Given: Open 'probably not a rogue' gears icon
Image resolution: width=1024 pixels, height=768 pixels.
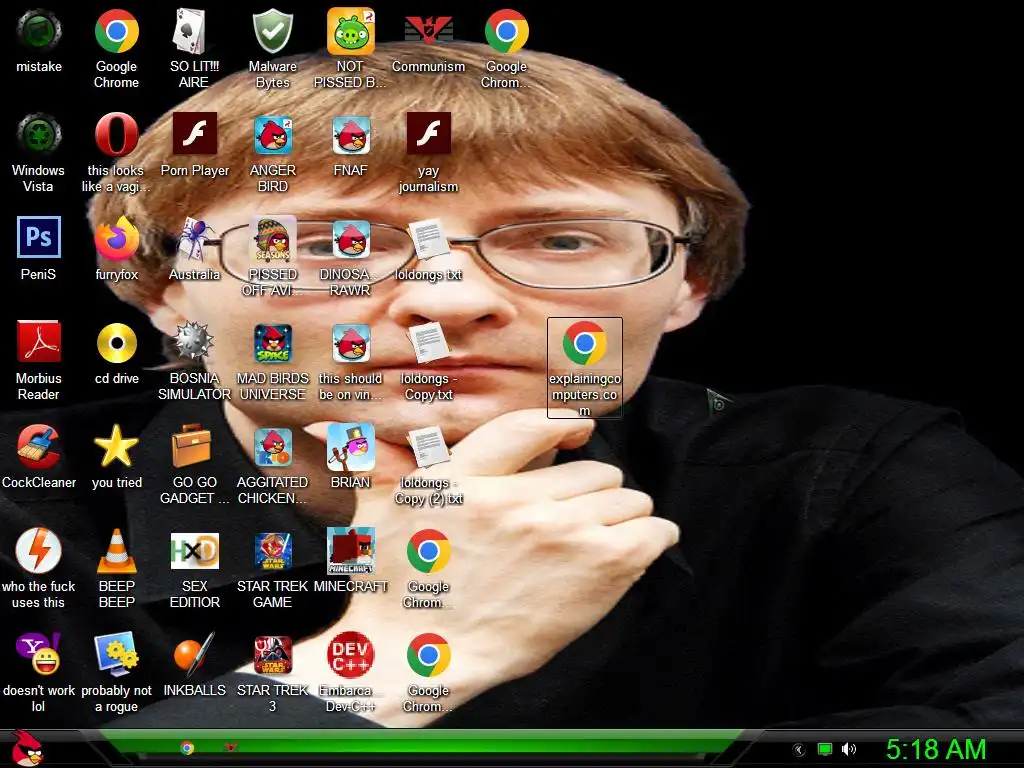Looking at the screenshot, I should [116, 655].
